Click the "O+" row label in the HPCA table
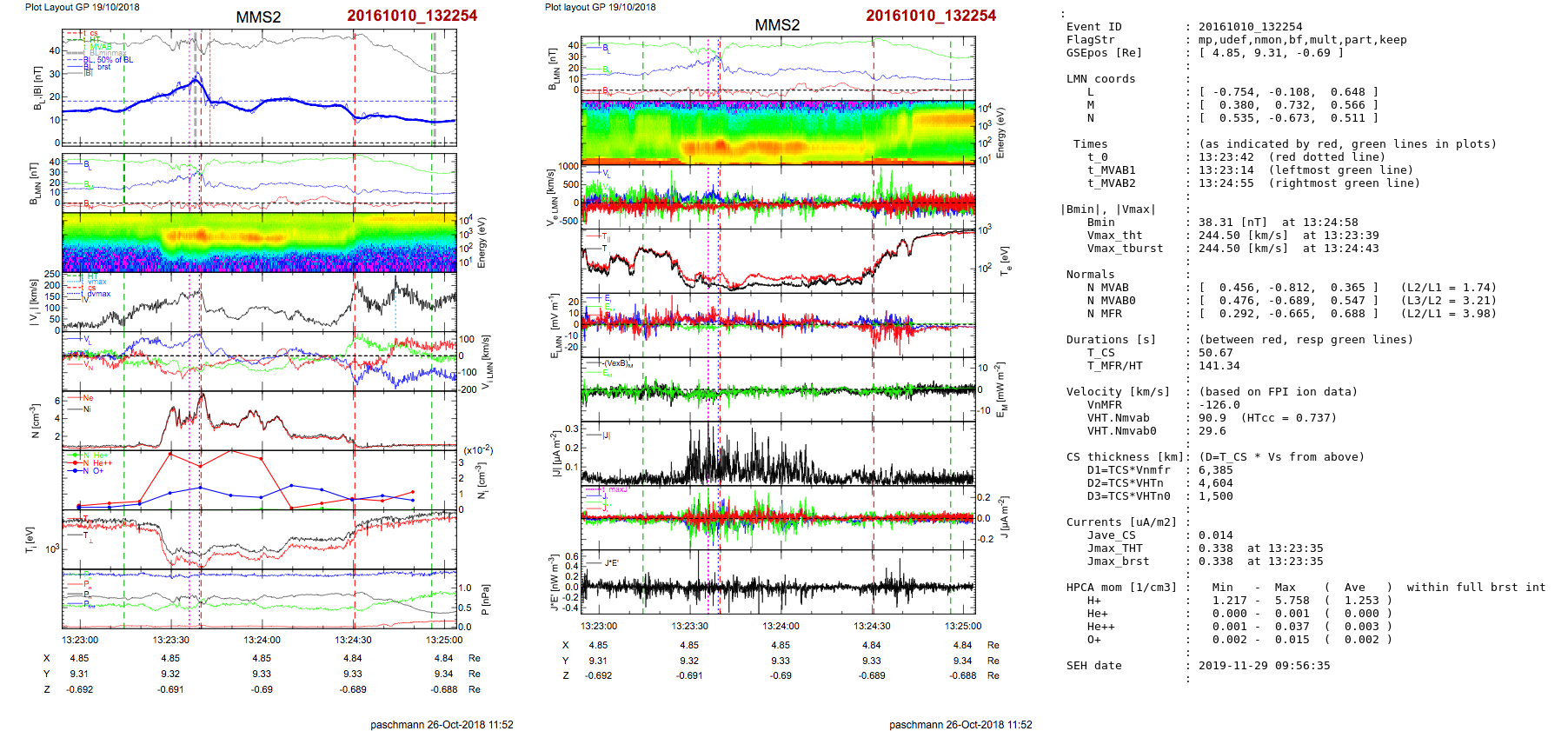This screenshot has height=731, width=1568. [x=1093, y=640]
